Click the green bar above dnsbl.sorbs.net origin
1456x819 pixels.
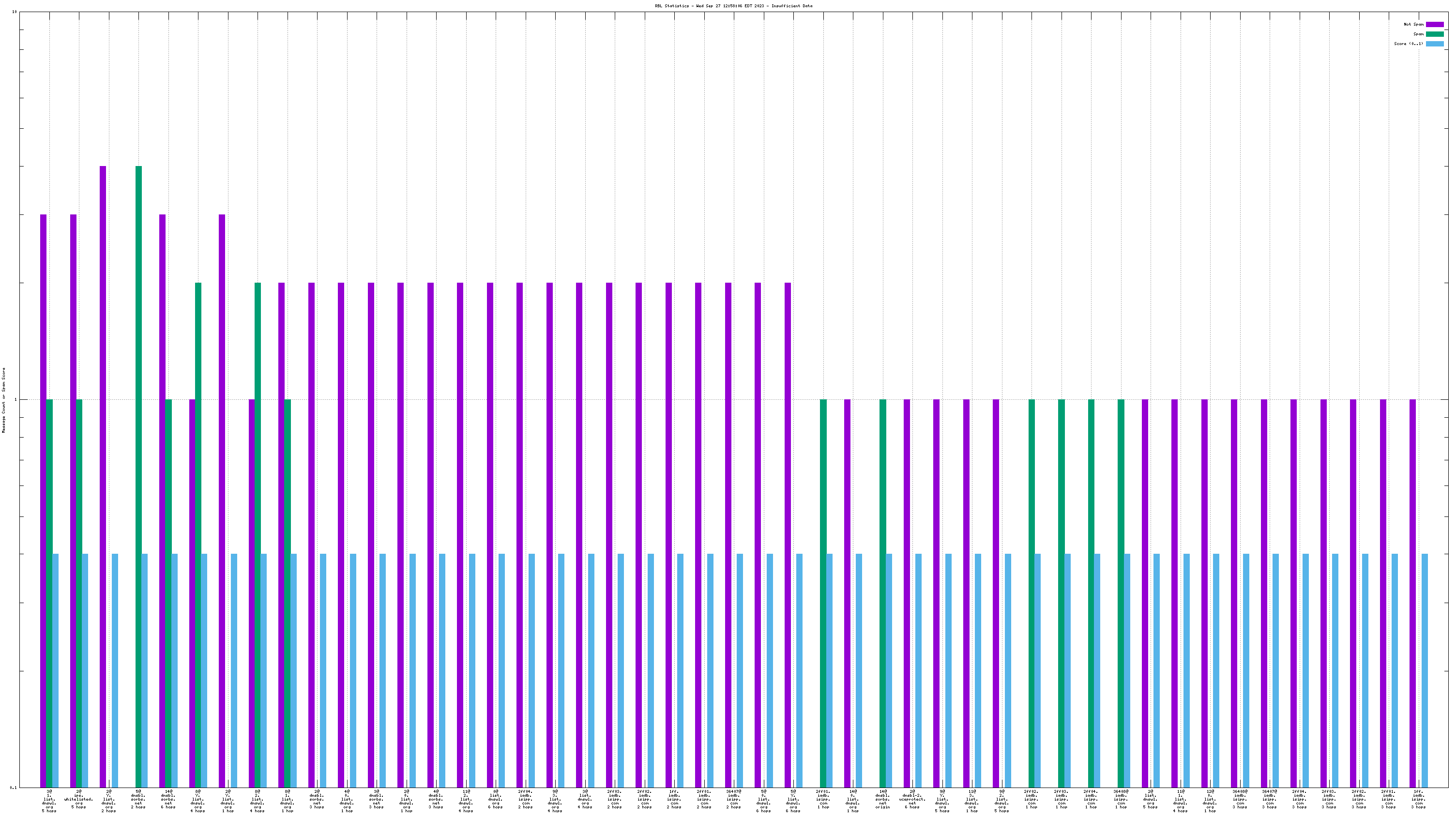tap(882, 593)
